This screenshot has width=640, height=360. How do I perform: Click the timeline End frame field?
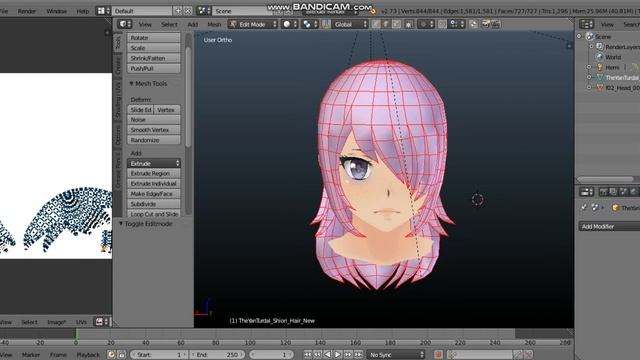(218, 355)
